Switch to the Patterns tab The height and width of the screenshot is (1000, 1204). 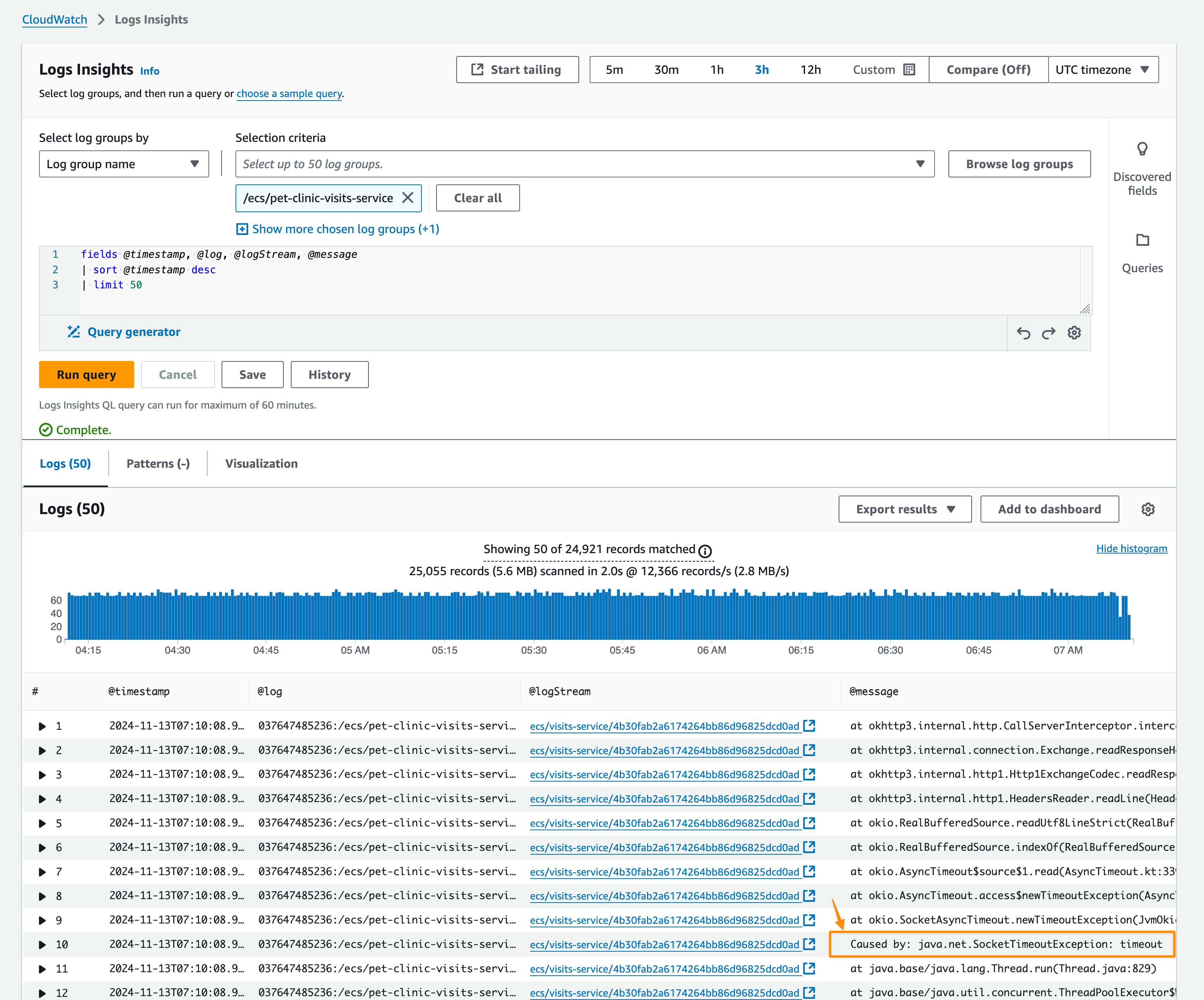(x=158, y=463)
